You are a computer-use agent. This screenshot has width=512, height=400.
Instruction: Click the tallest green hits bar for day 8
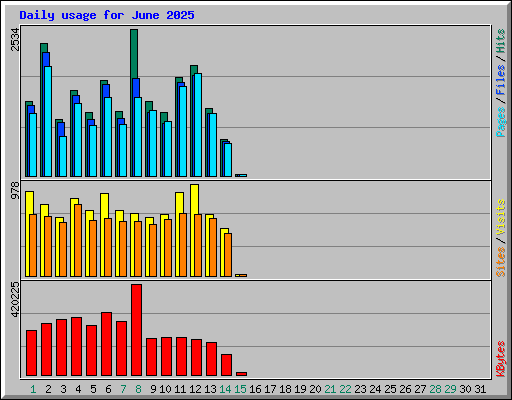click(134, 53)
